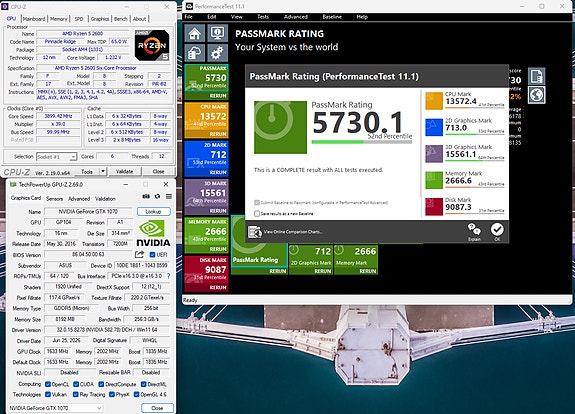575x414 pixels.
Task: Open the cloud baseline manager icon
Action: [x=194, y=53]
